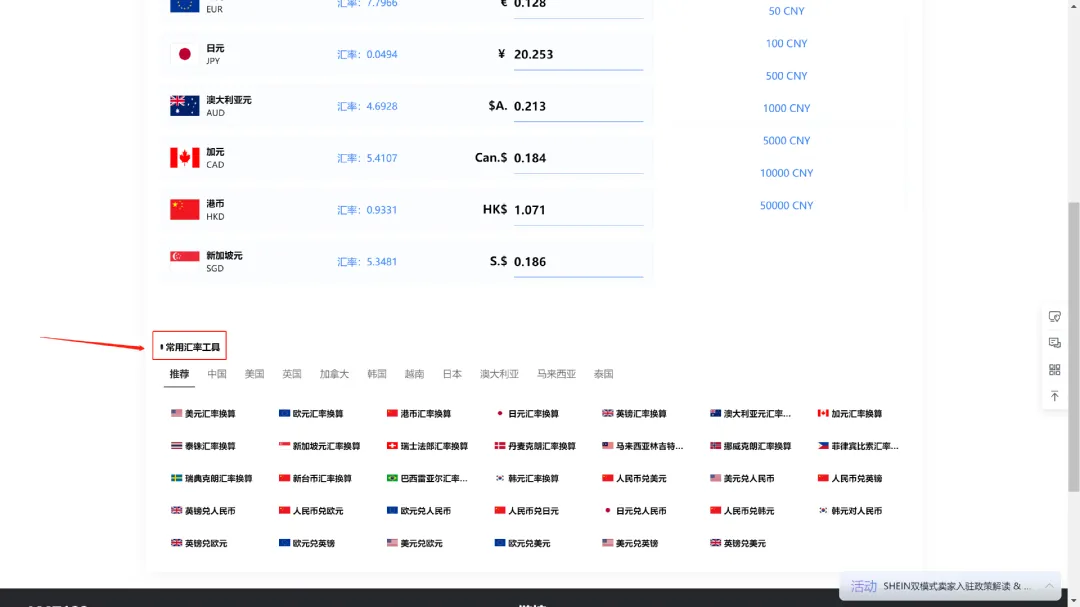Open the 人民币兑英镑 link
Screen dimensions: 1080x607
coord(850,478)
